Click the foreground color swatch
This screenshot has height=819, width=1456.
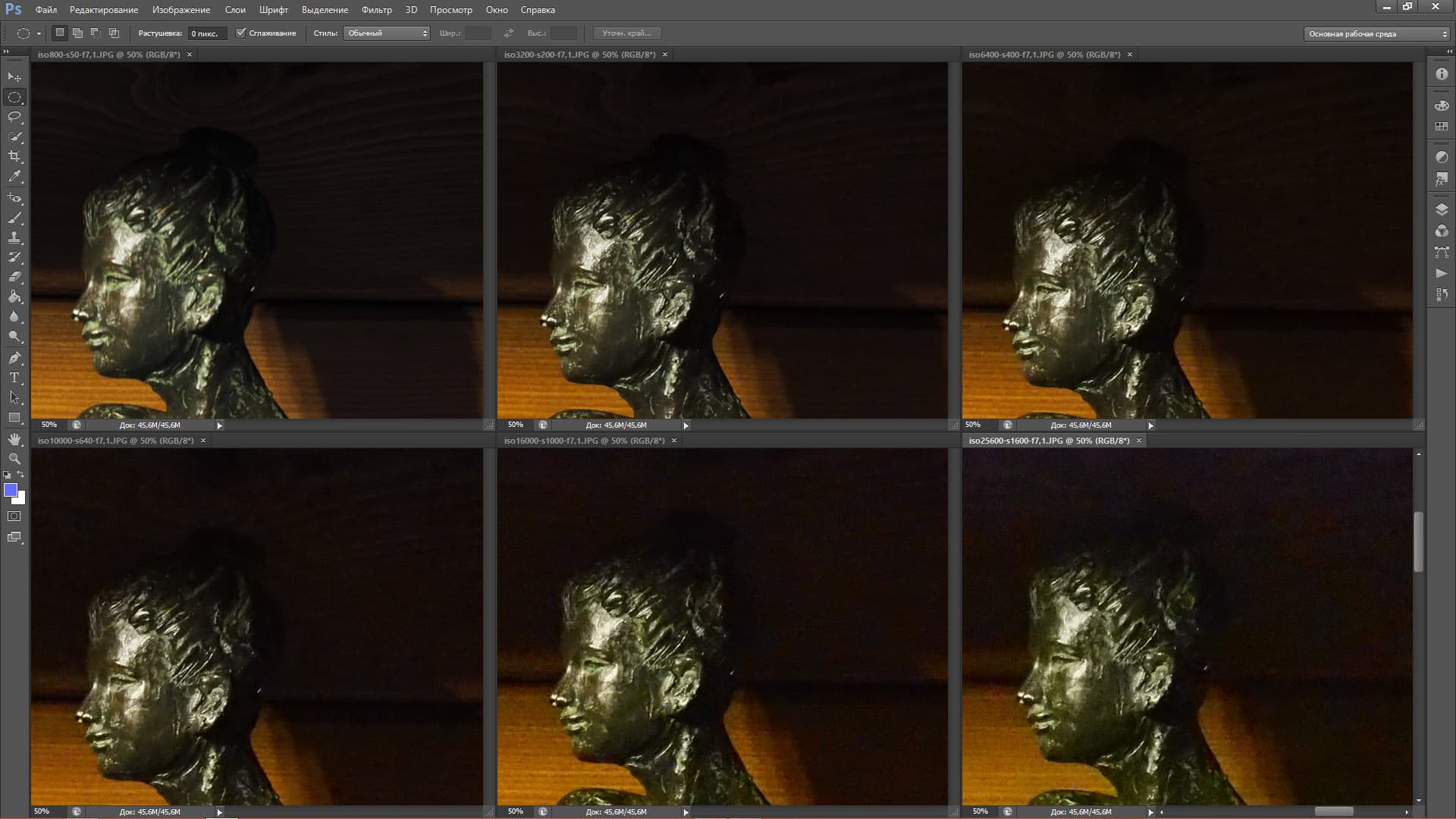pos(11,490)
